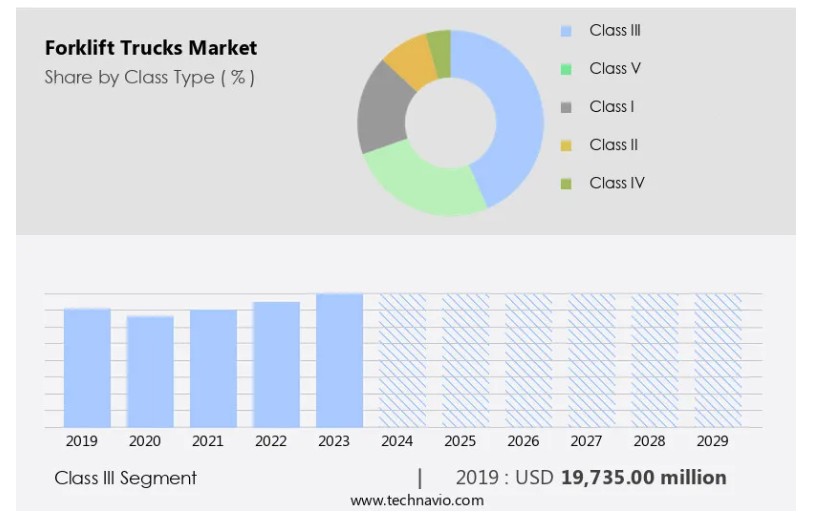Screen dimensions: 822x523
Task: Click the 2021 solid blue bar
Action: (213, 369)
